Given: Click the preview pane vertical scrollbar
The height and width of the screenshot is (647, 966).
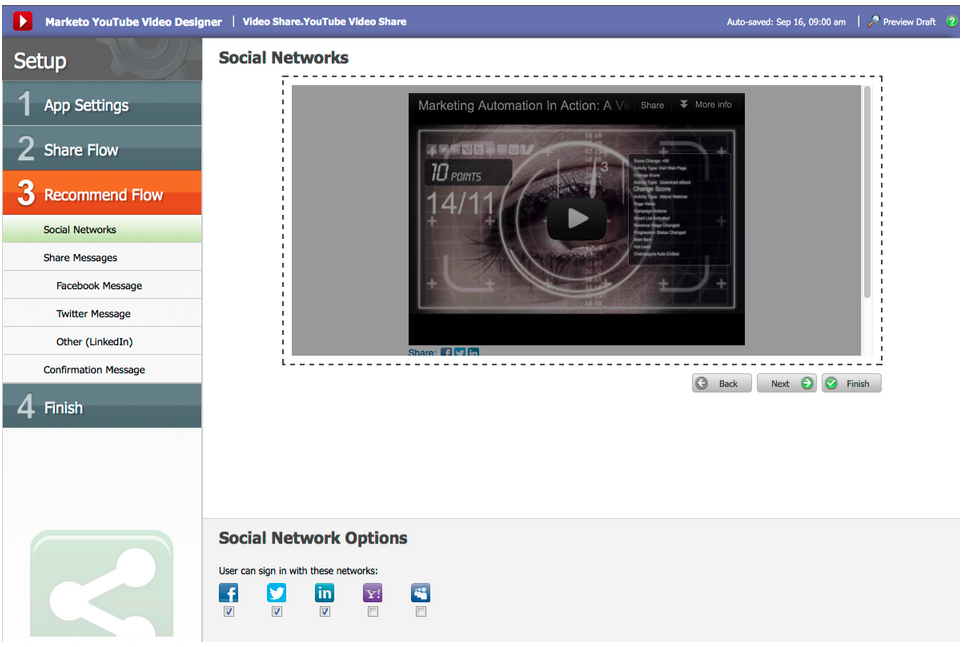Looking at the screenshot, I should coord(867,192).
